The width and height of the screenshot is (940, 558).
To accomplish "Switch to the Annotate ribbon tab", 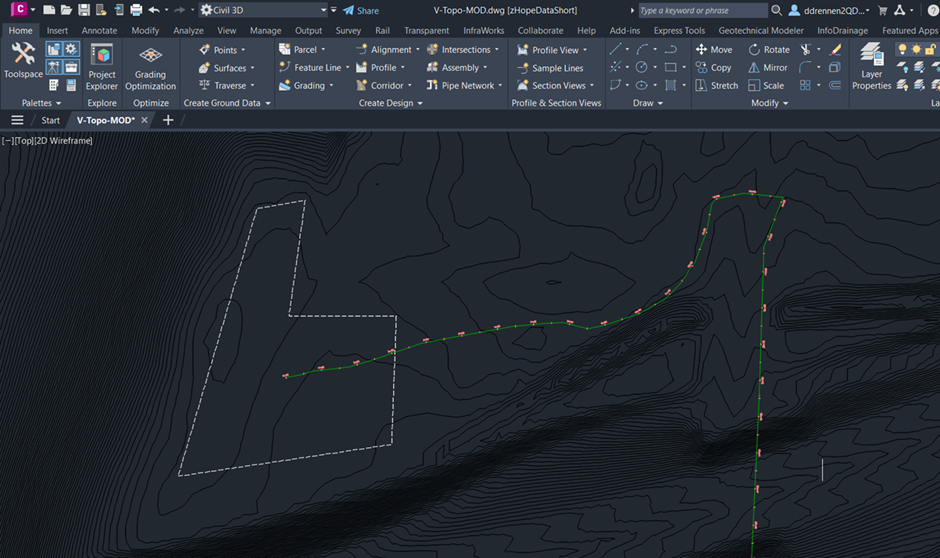I will 99,30.
